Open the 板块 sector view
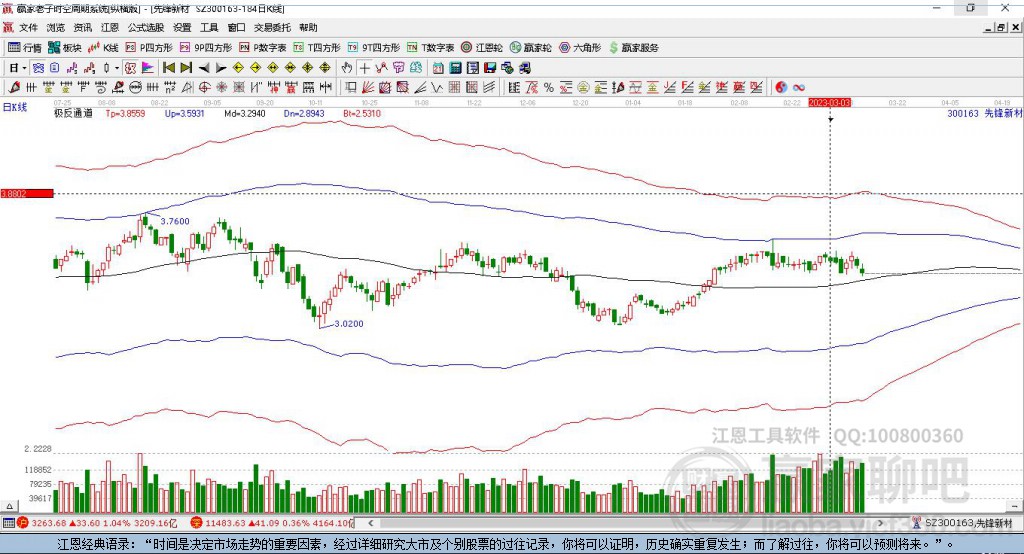Image resolution: width=1024 pixels, height=554 pixels. (x=64, y=48)
